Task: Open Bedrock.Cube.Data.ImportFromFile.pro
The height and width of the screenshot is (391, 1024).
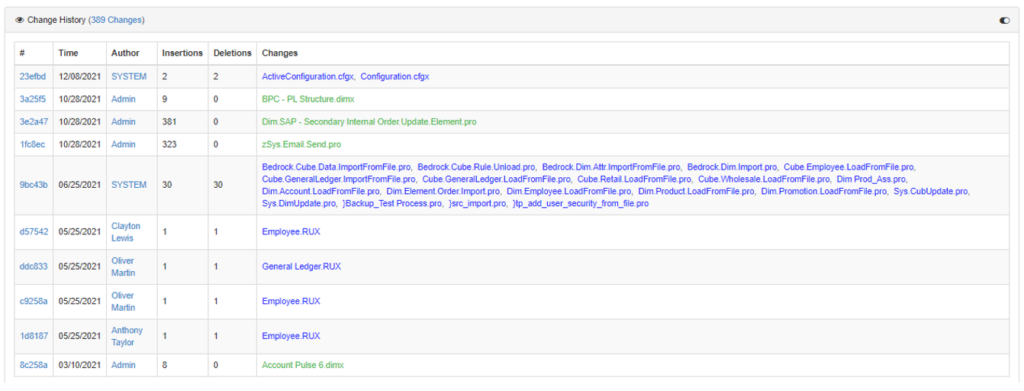Action: (336, 166)
